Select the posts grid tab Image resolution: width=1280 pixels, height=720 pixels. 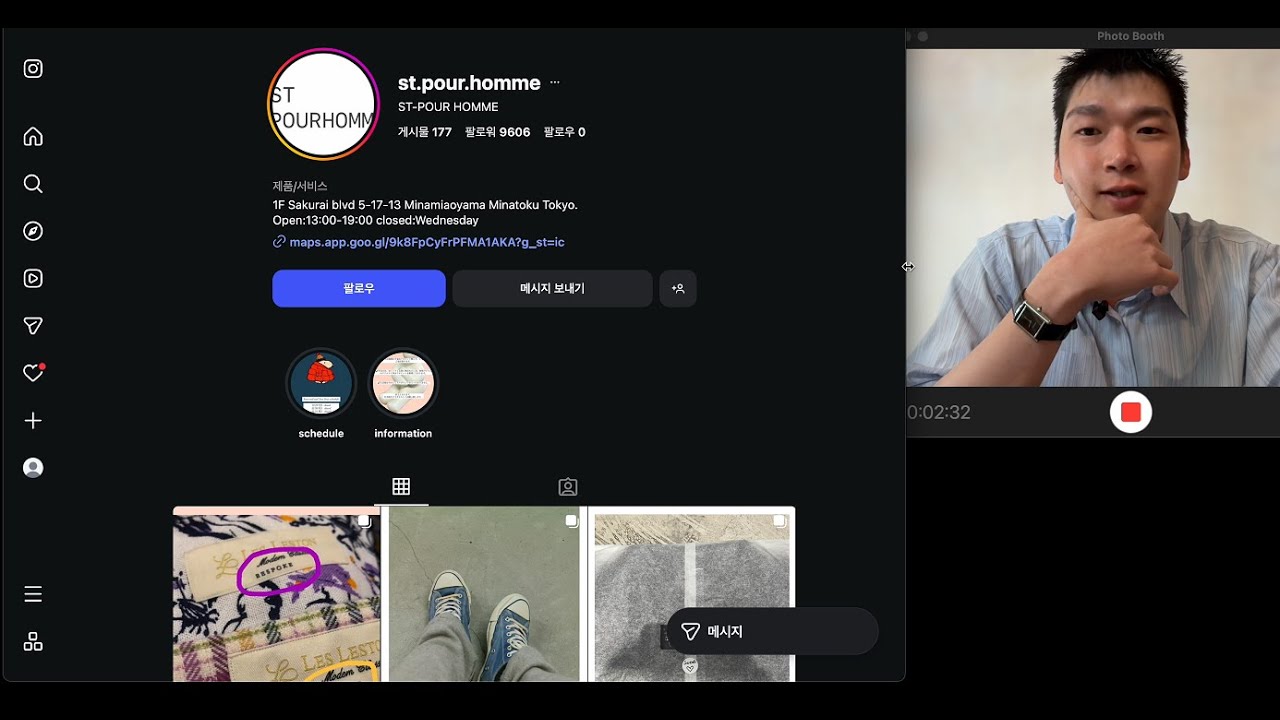tap(401, 487)
